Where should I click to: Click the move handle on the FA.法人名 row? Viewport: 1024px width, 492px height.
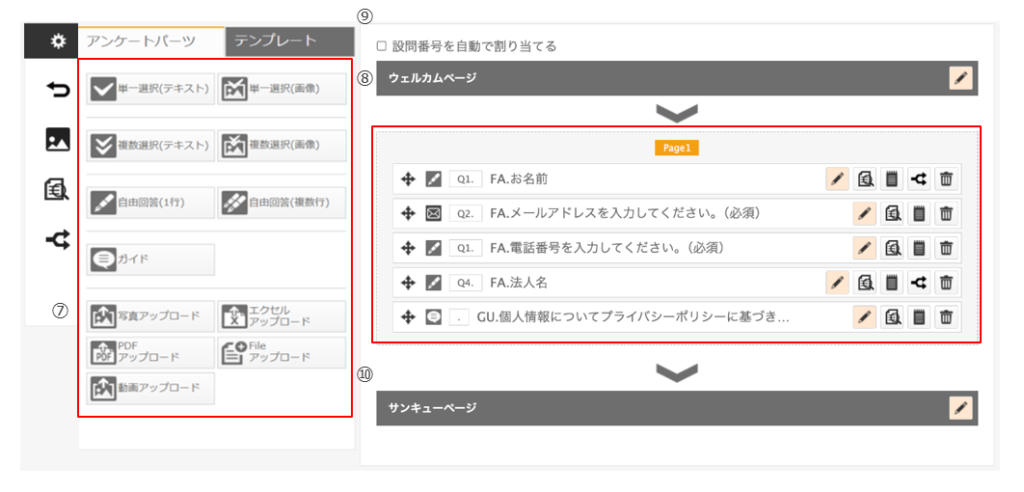(408, 283)
